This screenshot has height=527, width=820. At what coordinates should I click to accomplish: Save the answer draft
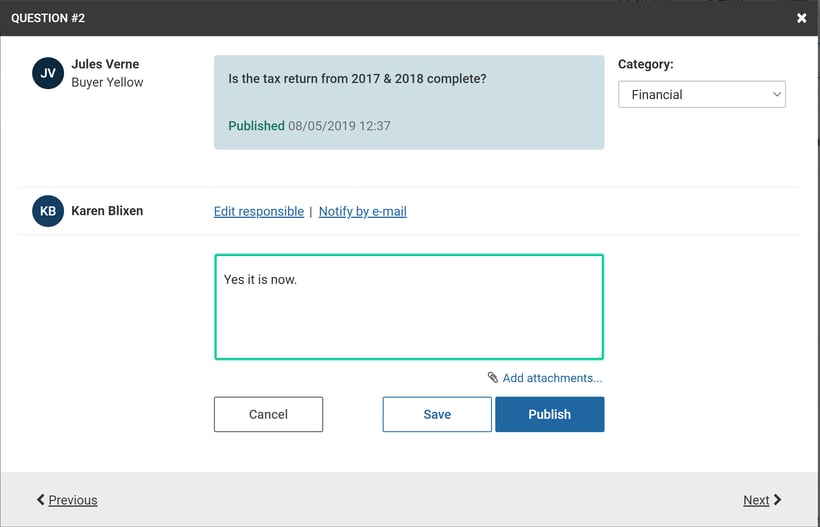(x=437, y=414)
